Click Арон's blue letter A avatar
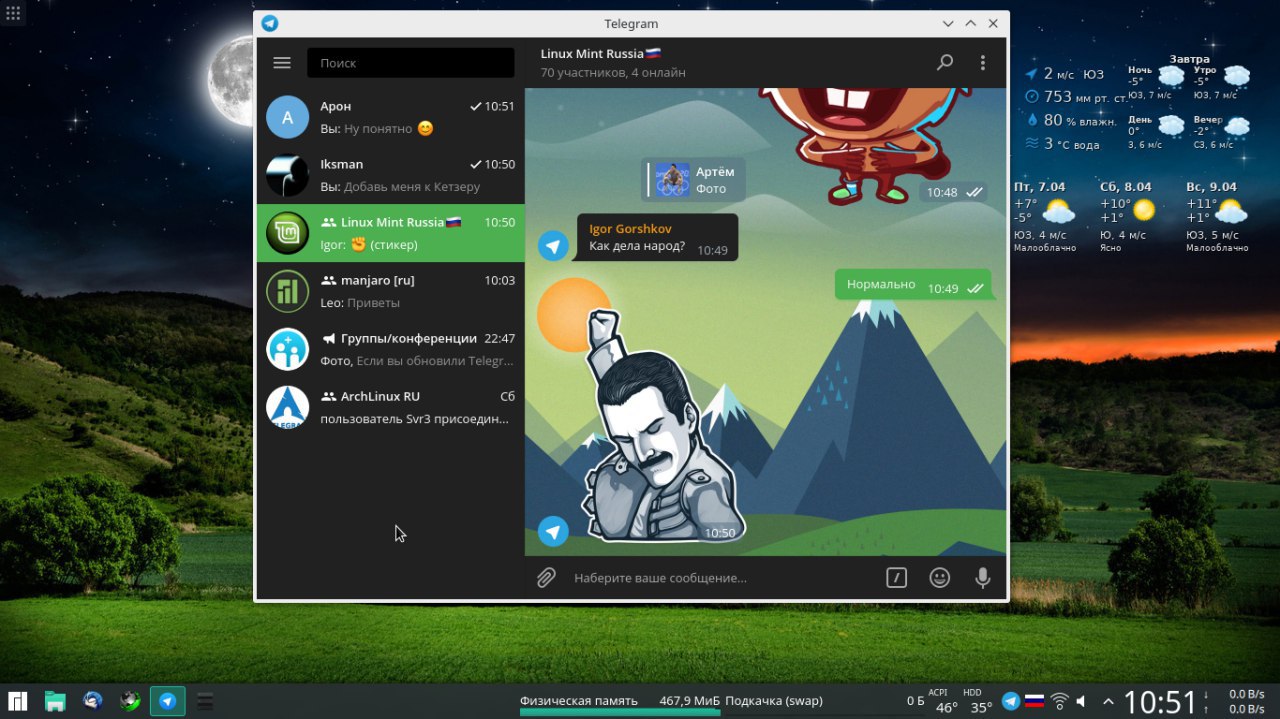 (287, 117)
